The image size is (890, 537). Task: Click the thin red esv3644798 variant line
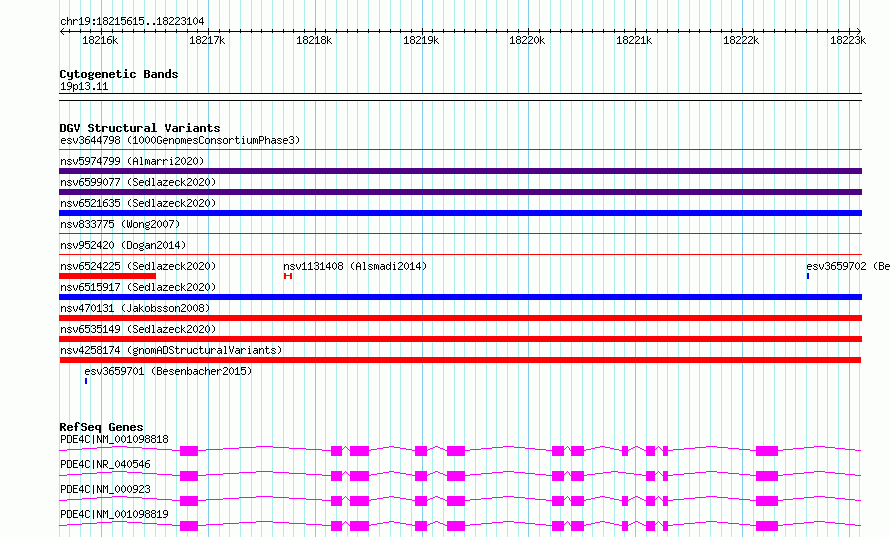[x=460, y=150]
